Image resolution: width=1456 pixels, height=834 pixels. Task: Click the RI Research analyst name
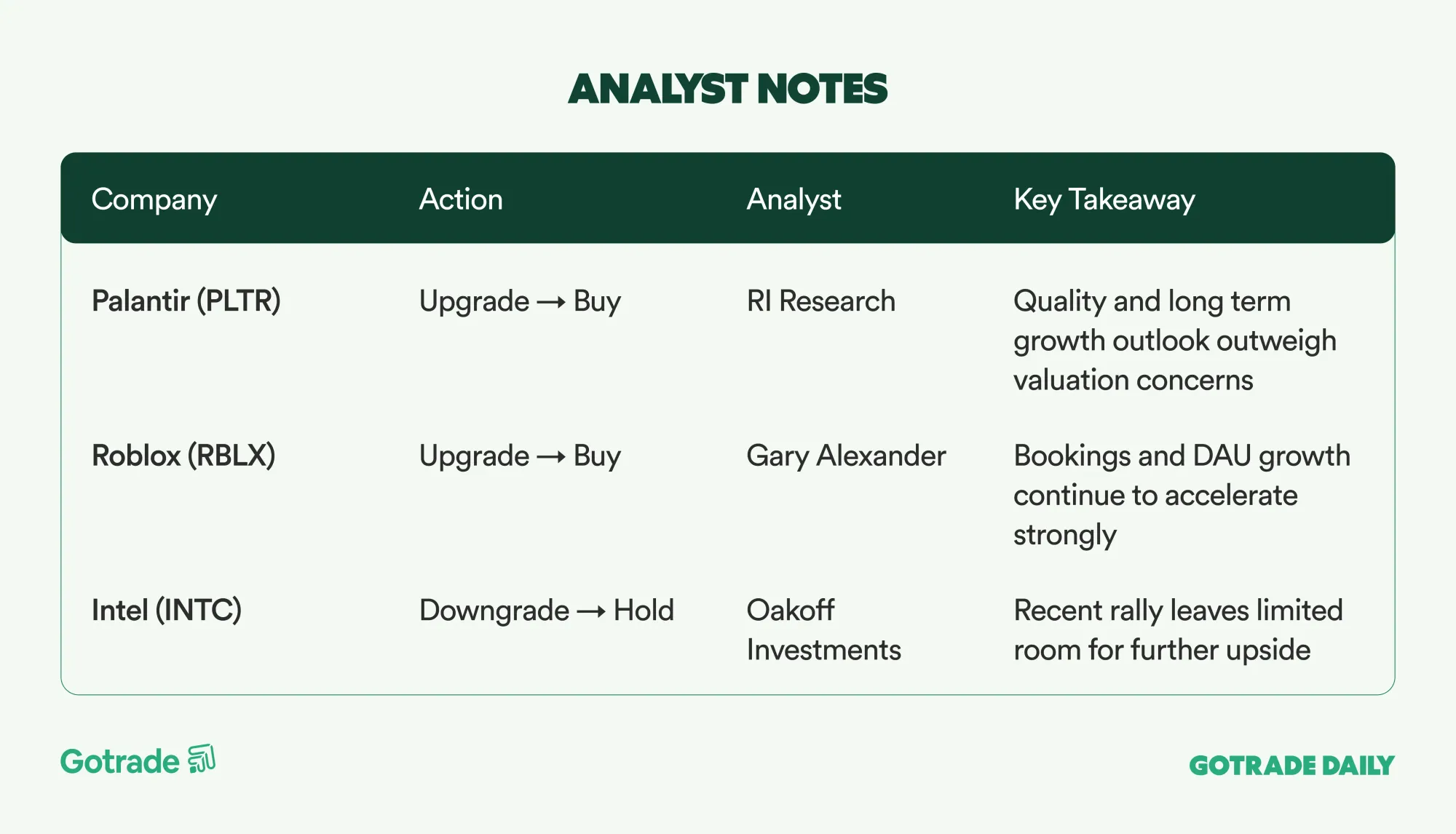click(820, 301)
